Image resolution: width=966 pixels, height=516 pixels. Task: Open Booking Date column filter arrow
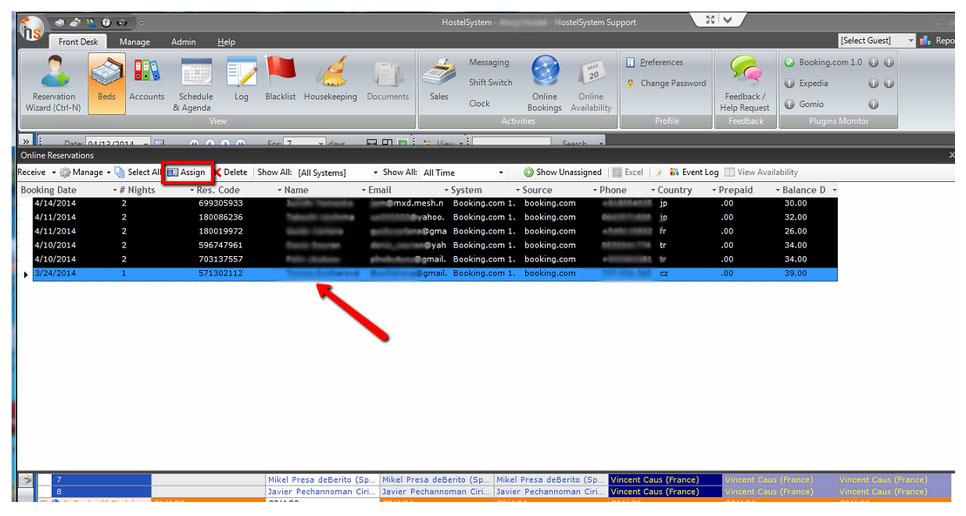(115, 190)
